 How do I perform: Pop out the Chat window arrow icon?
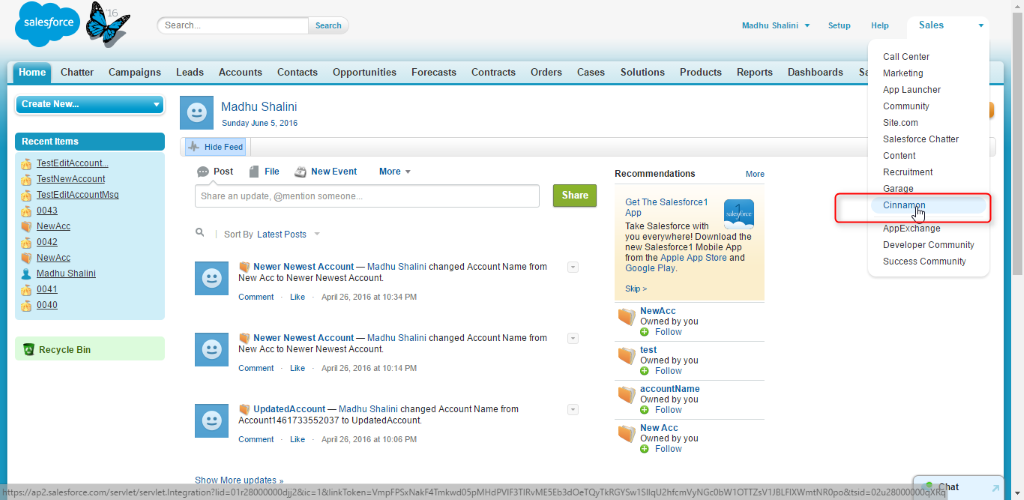point(995,488)
